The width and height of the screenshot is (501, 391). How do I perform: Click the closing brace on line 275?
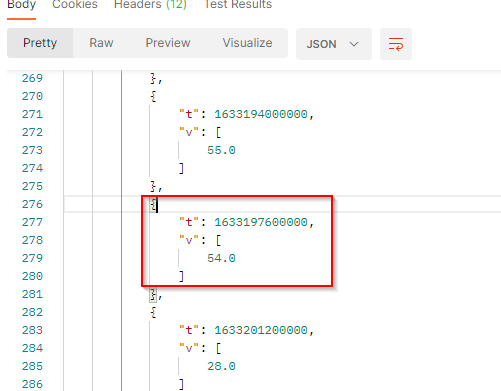point(153,186)
